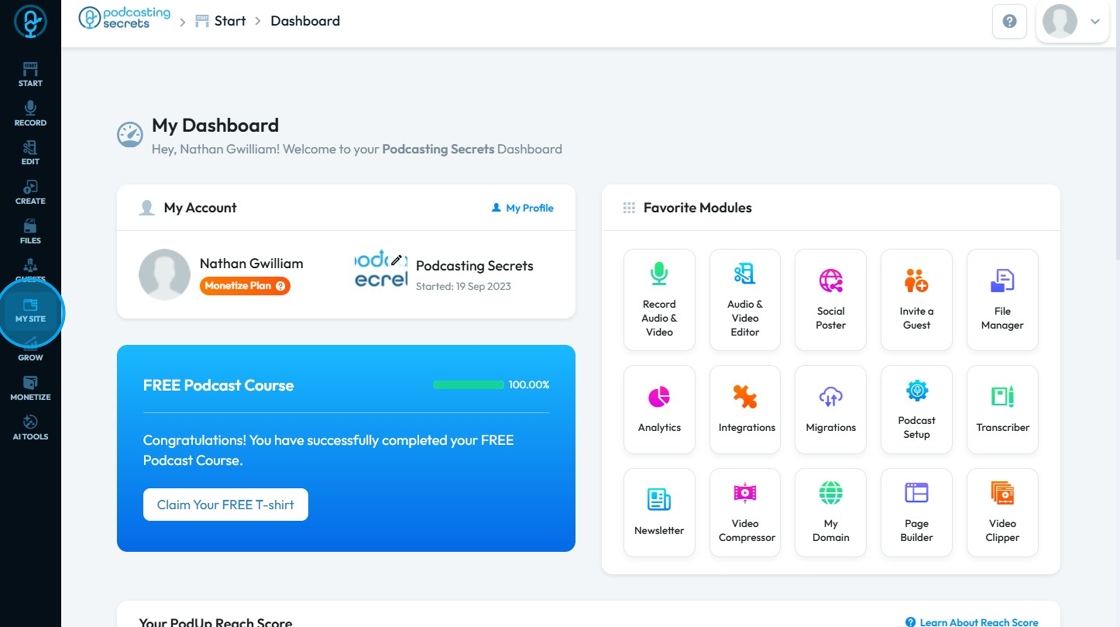Screen dimensions: 1120x627
Task: Open the Newsletter module
Action: click(659, 512)
